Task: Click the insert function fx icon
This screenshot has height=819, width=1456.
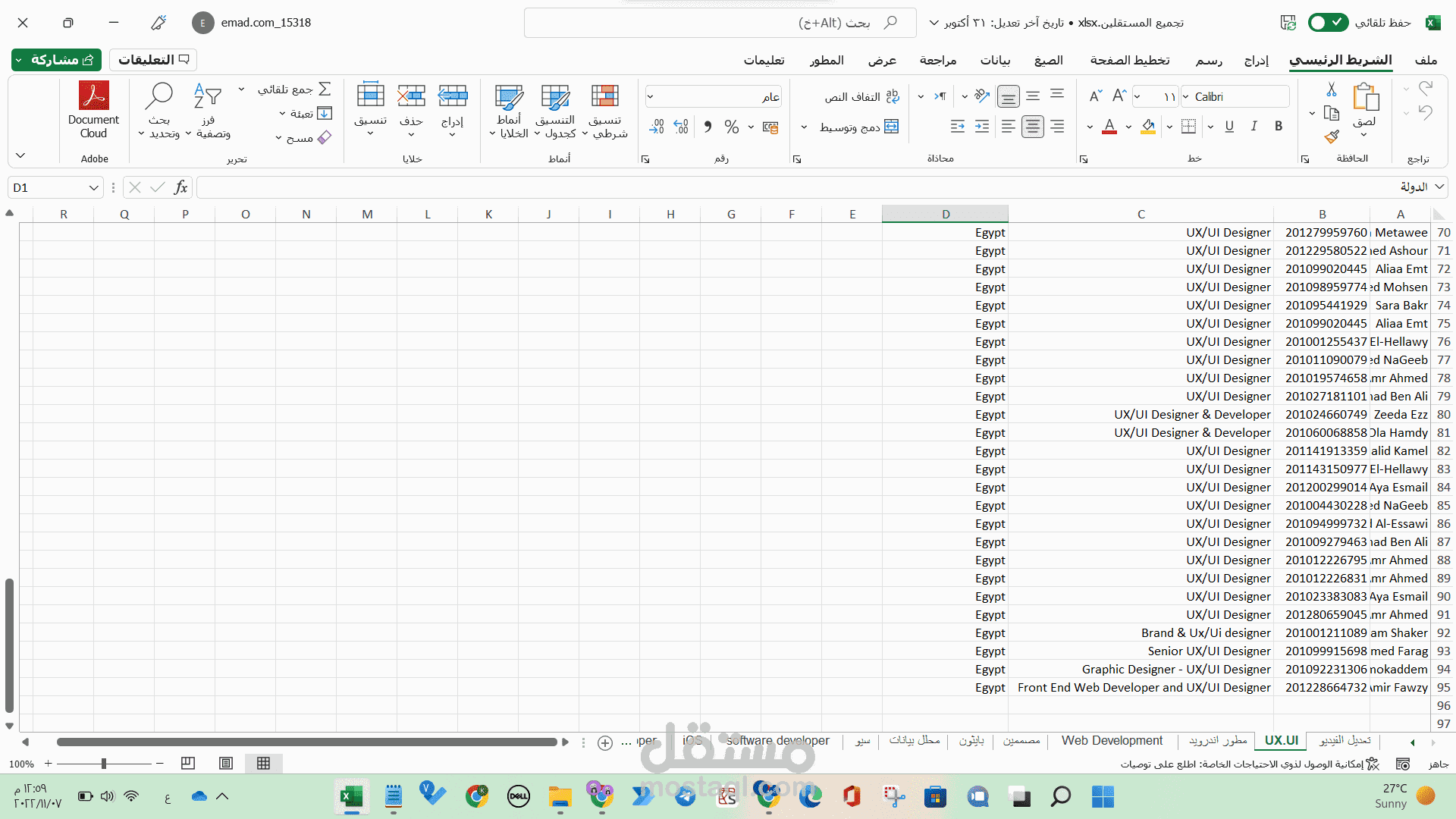Action: 180,187
